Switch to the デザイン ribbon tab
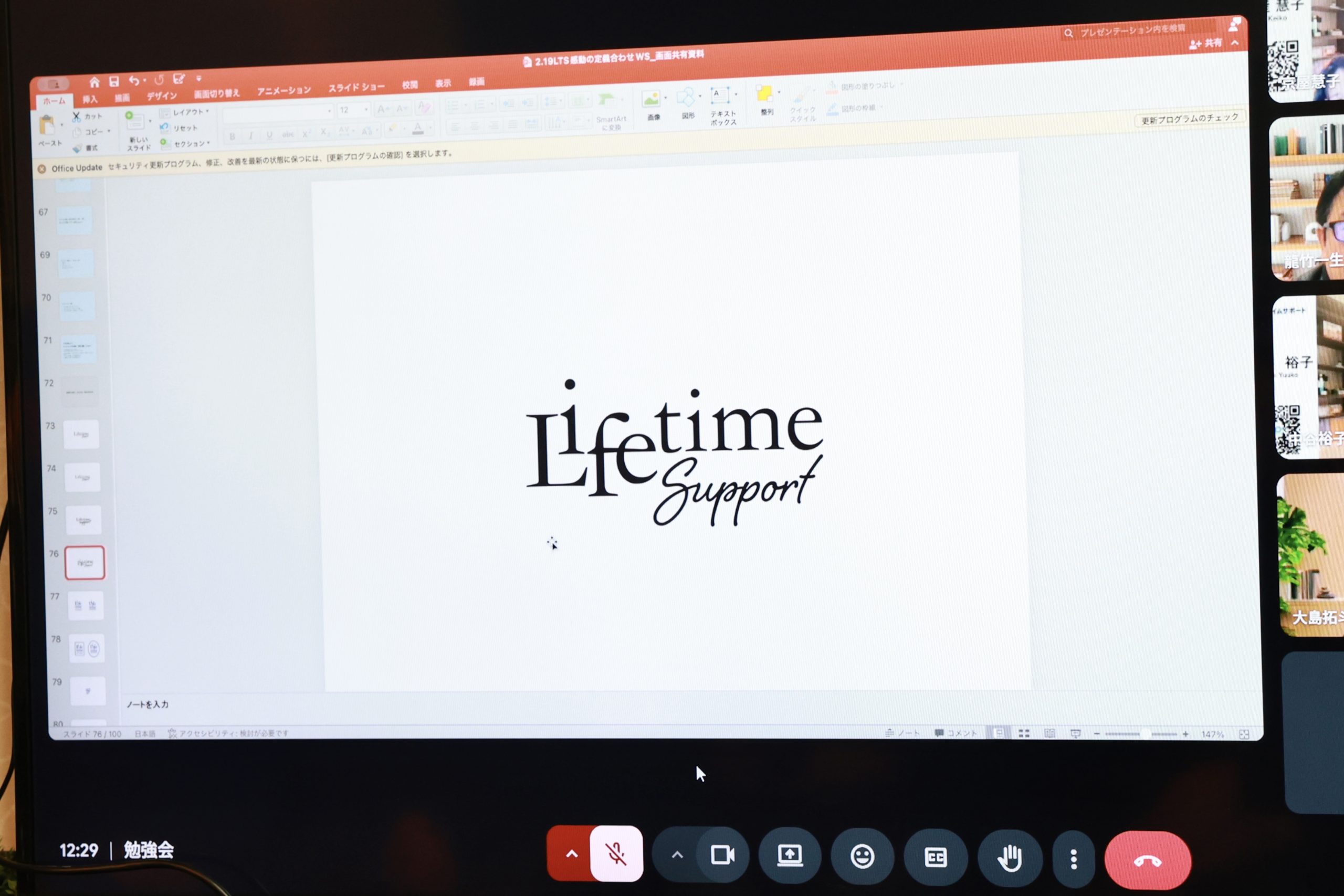This screenshot has width=1344, height=896. 162,96
